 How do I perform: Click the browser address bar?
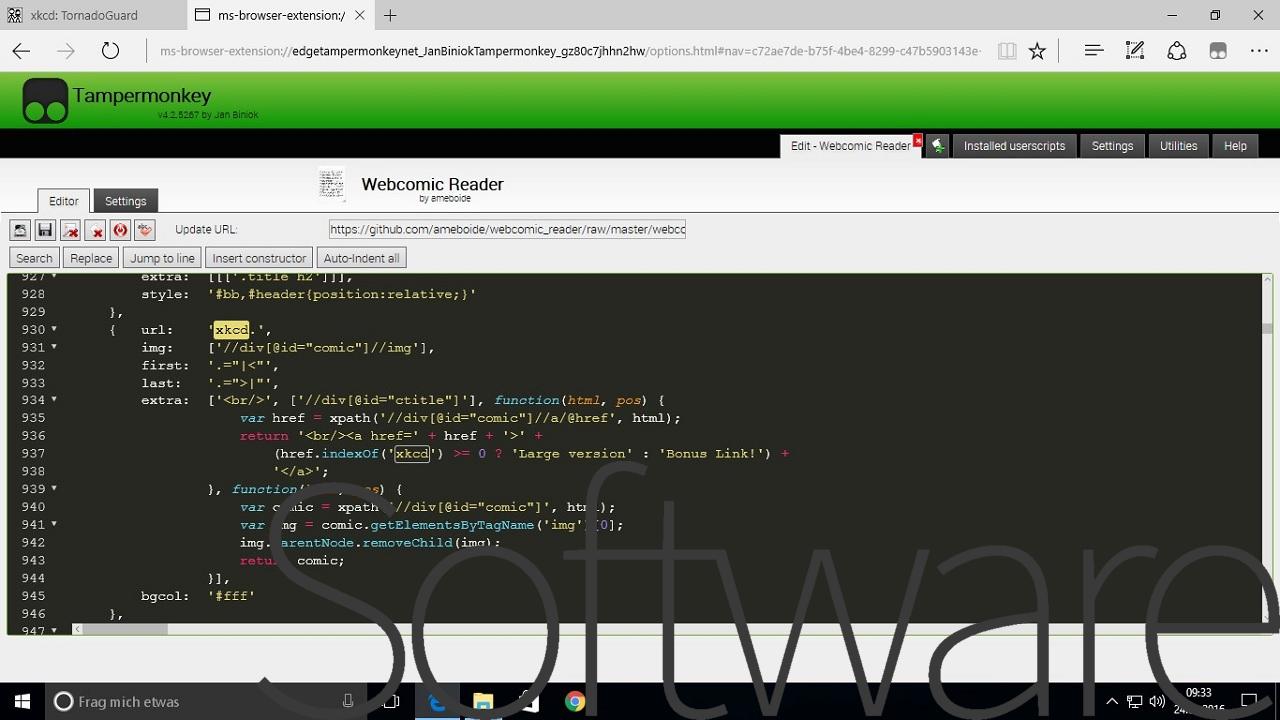click(x=570, y=51)
